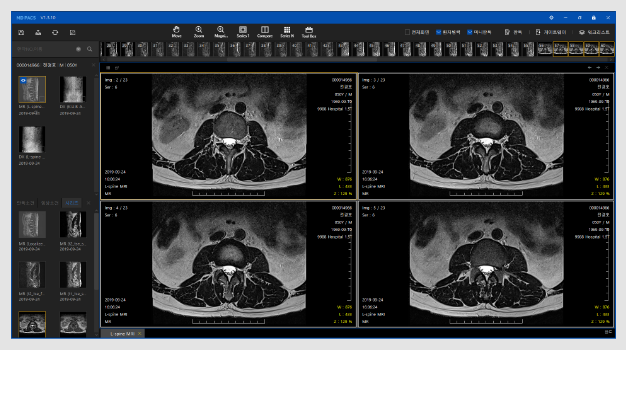The width and height of the screenshot is (626, 409).
Task: Switch to the highlighted third sidebar tab
Action: pyautogui.click(x=71, y=201)
